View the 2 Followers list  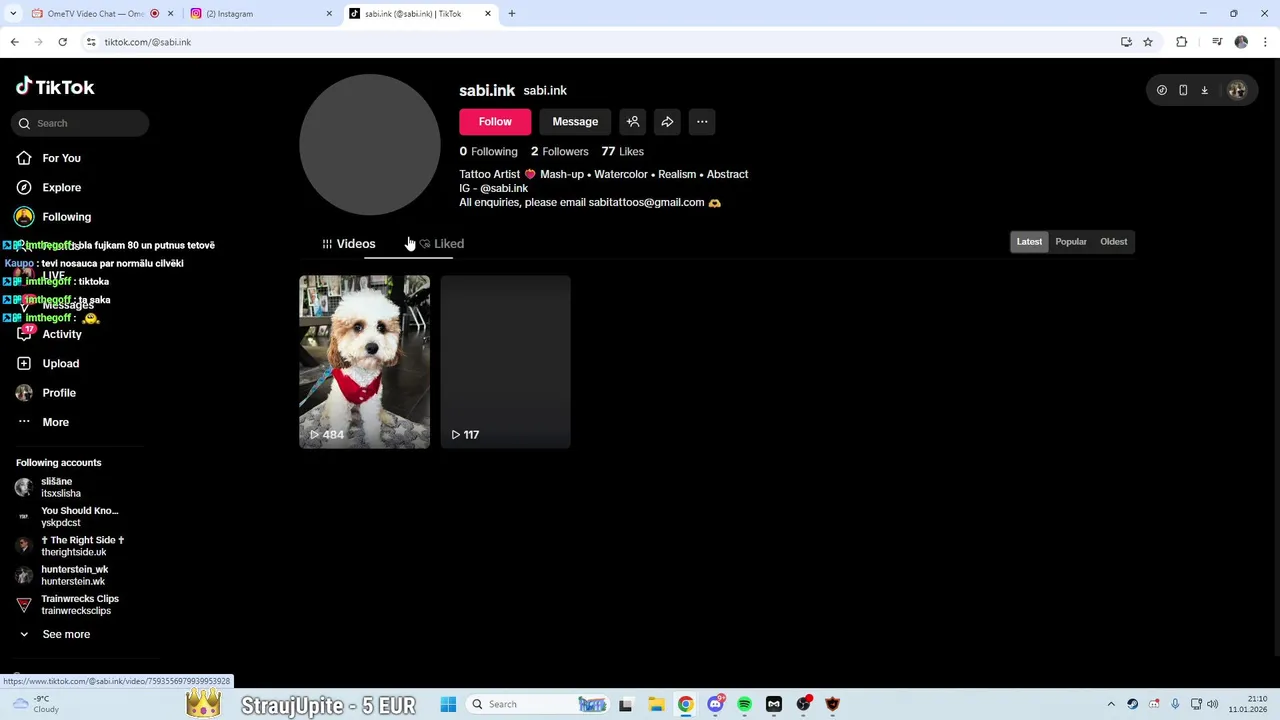pos(559,152)
